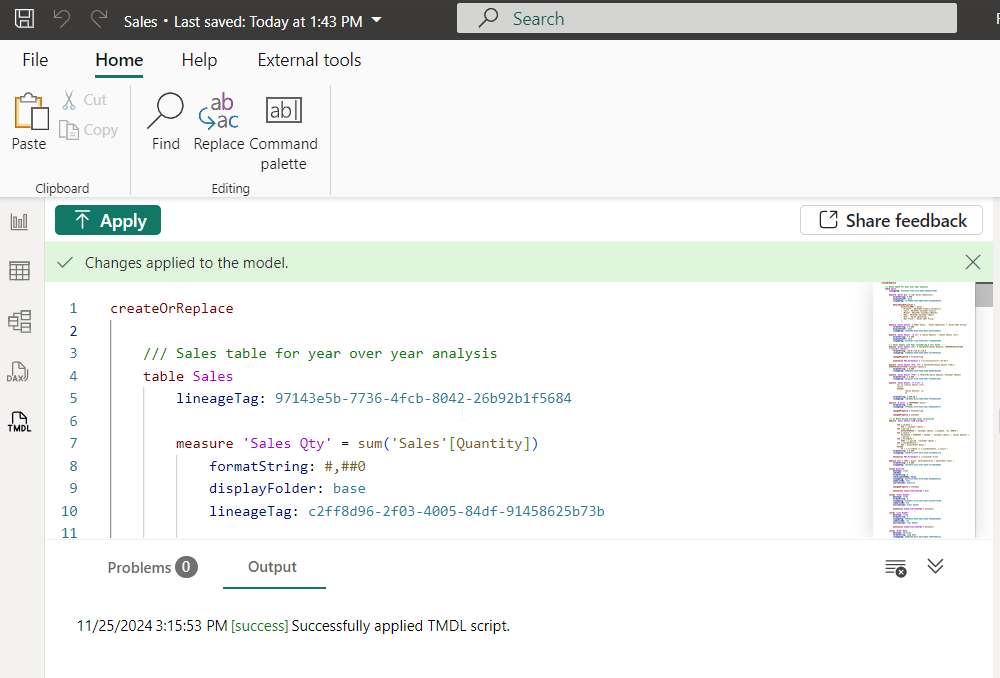Screen dimensions: 1000x678
Task: Open TMDL view in sidebar
Action: tap(19, 422)
